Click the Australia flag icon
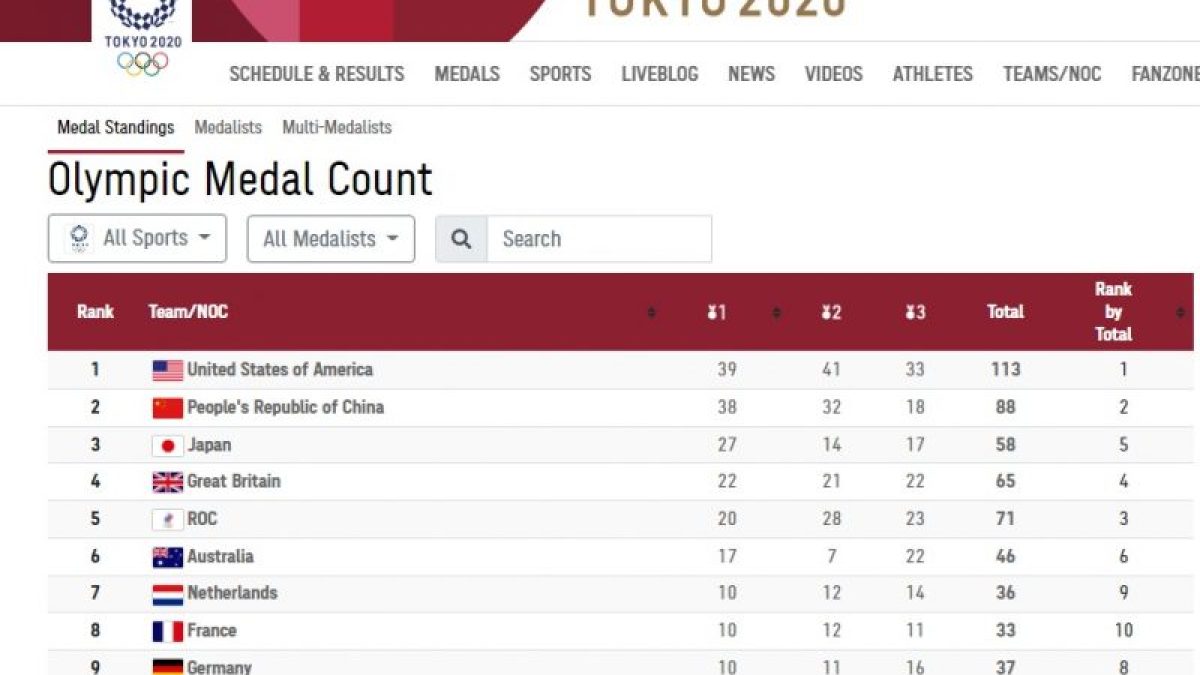1200x675 pixels. pyautogui.click(x=167, y=557)
